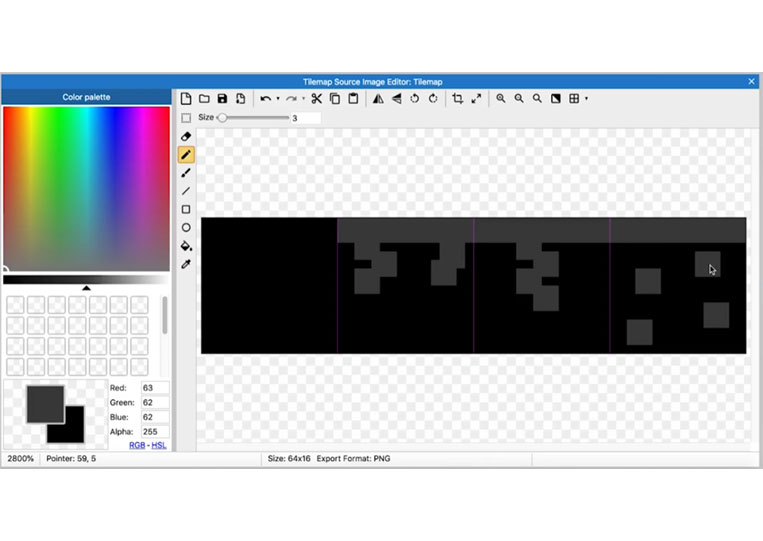The image size is (763, 541).
Task: Edit the Blue value field
Action: click(x=155, y=417)
